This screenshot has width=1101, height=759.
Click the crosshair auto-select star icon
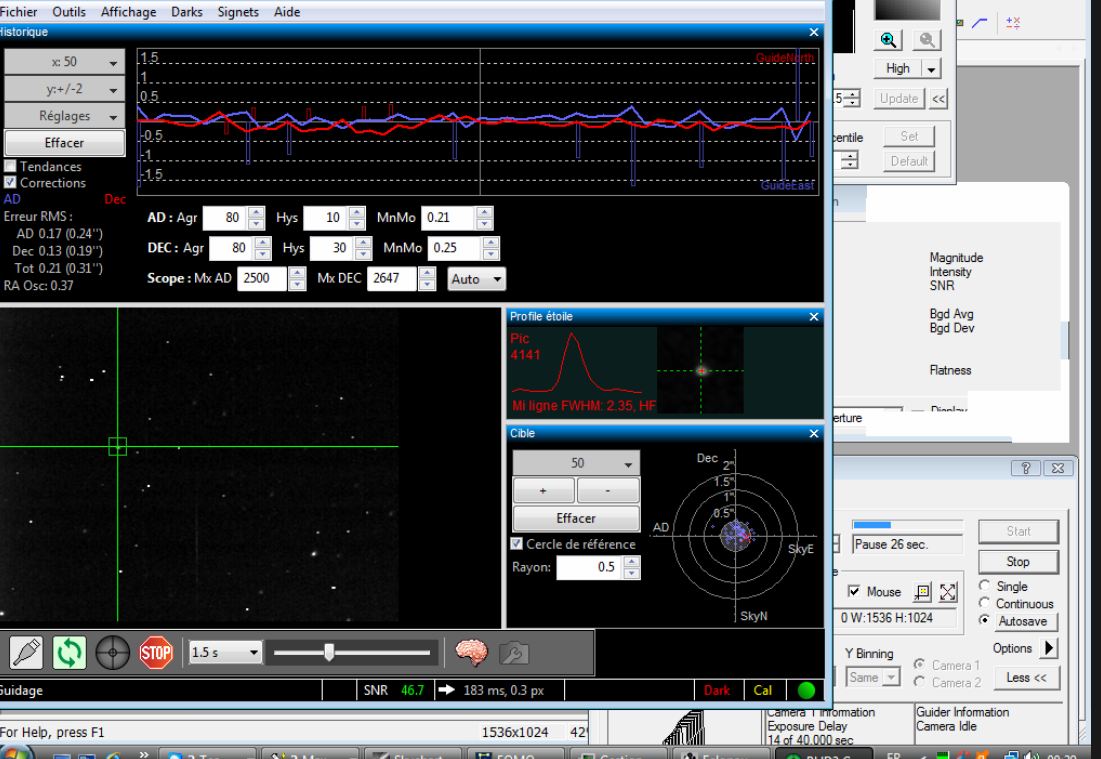point(110,652)
